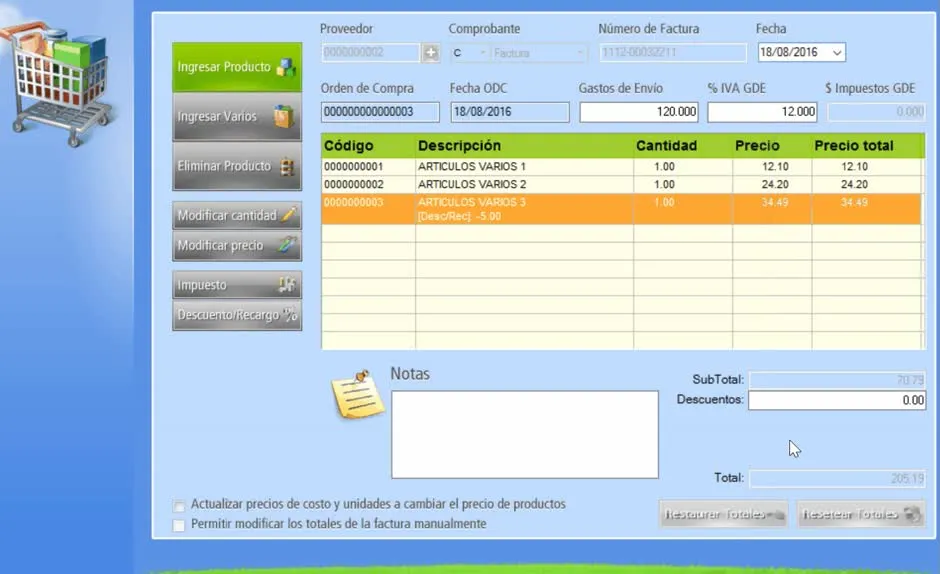Click the Ingresar Varios button
The image size is (940, 574).
(x=237, y=116)
